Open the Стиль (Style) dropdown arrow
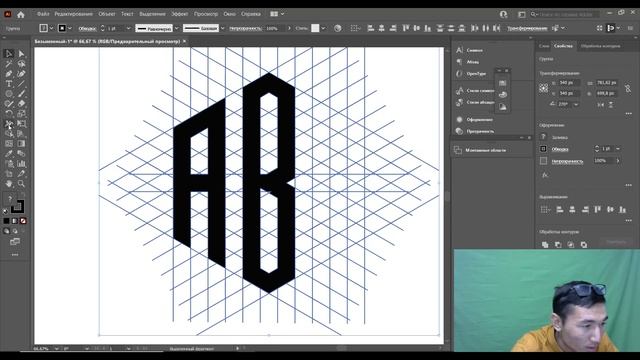Viewport: 640px width, 360px height. 323,28
